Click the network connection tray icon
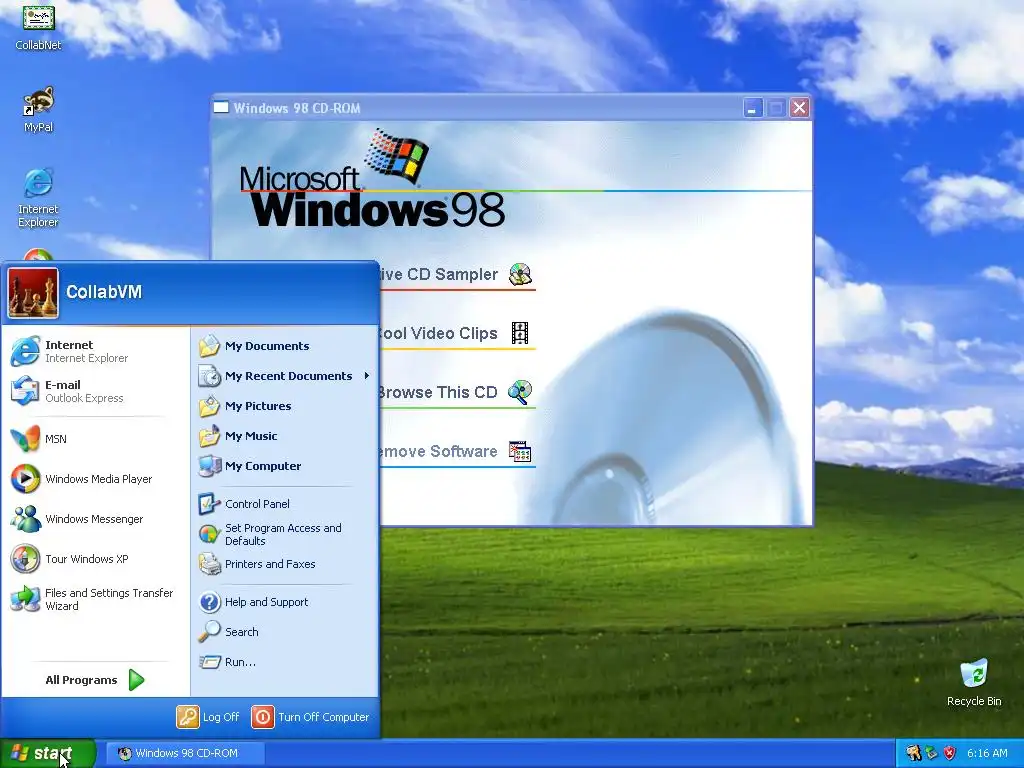 click(x=931, y=754)
